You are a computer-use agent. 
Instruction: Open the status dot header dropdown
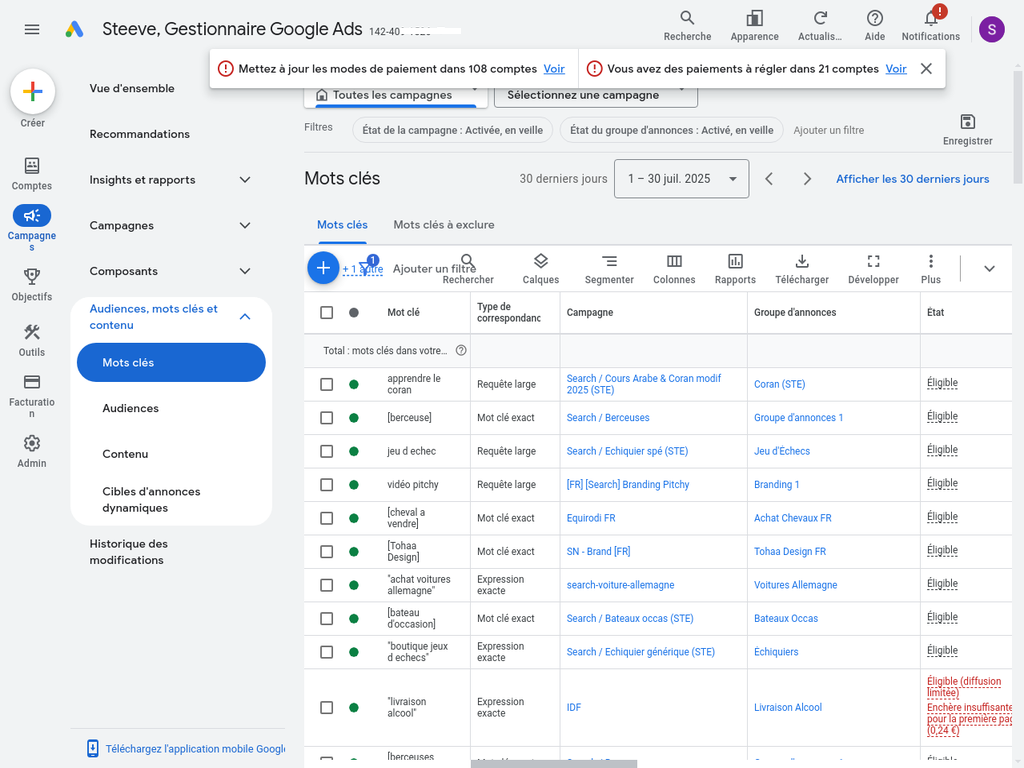point(354,313)
